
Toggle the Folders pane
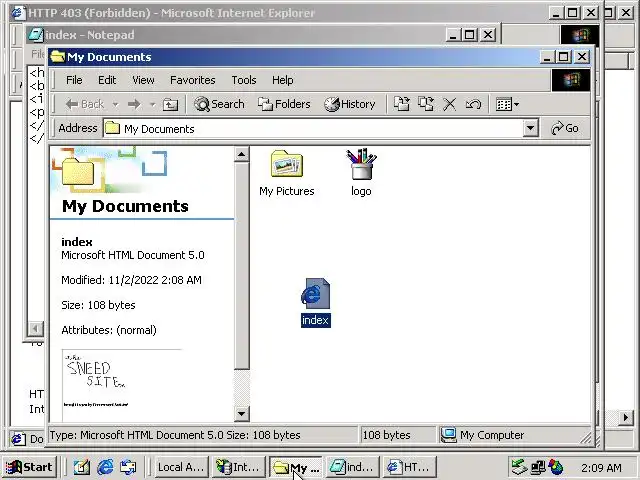[x=284, y=104]
